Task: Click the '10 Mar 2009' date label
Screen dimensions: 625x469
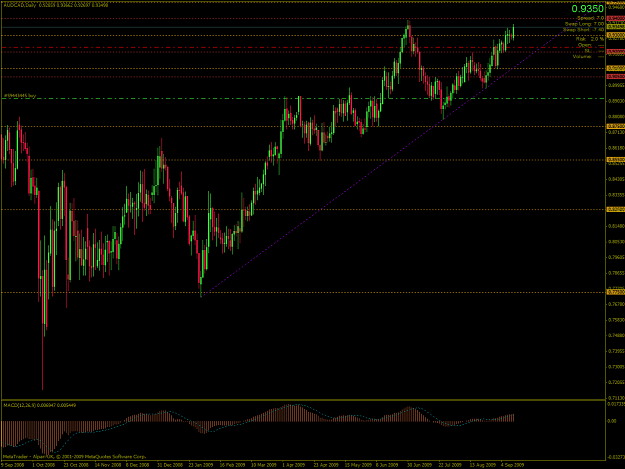Action: pos(263,465)
